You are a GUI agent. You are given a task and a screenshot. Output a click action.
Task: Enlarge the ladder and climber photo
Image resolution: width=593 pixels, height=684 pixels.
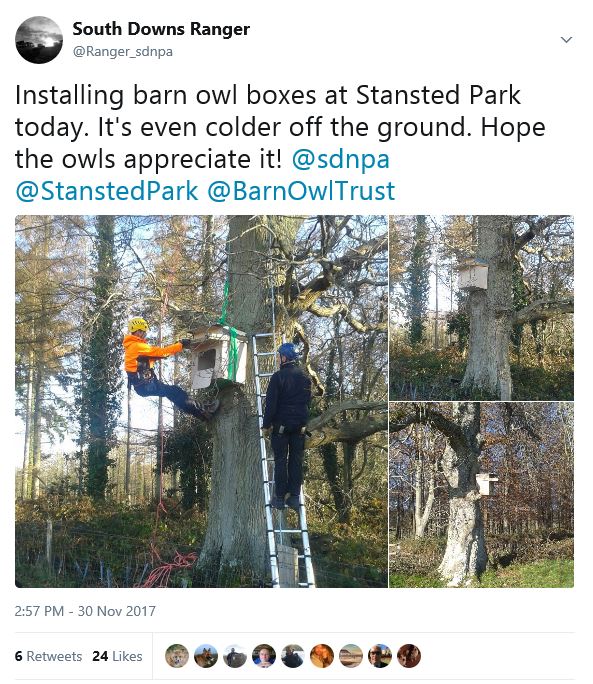(x=201, y=401)
